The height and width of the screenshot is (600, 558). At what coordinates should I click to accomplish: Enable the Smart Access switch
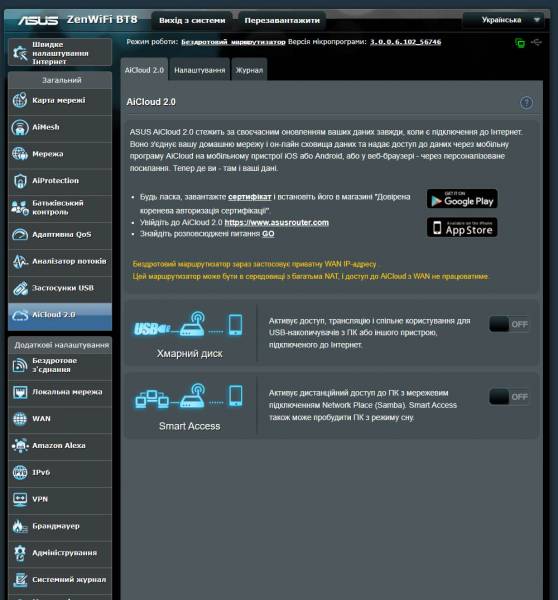coord(509,397)
